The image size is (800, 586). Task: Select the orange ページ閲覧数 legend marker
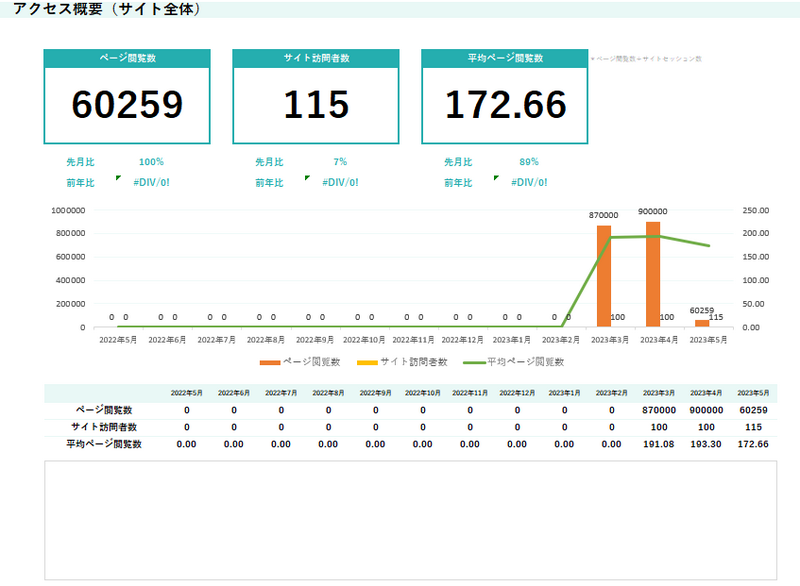(x=271, y=362)
